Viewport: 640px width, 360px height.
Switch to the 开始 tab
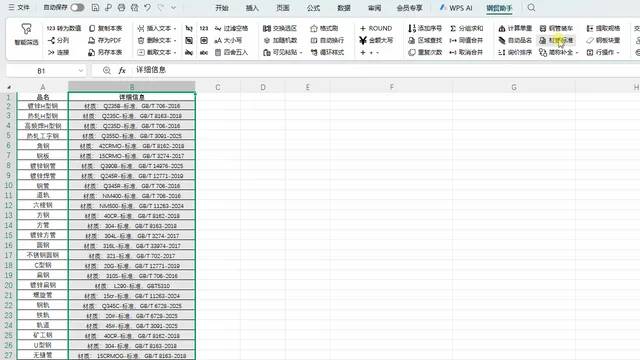222,8
